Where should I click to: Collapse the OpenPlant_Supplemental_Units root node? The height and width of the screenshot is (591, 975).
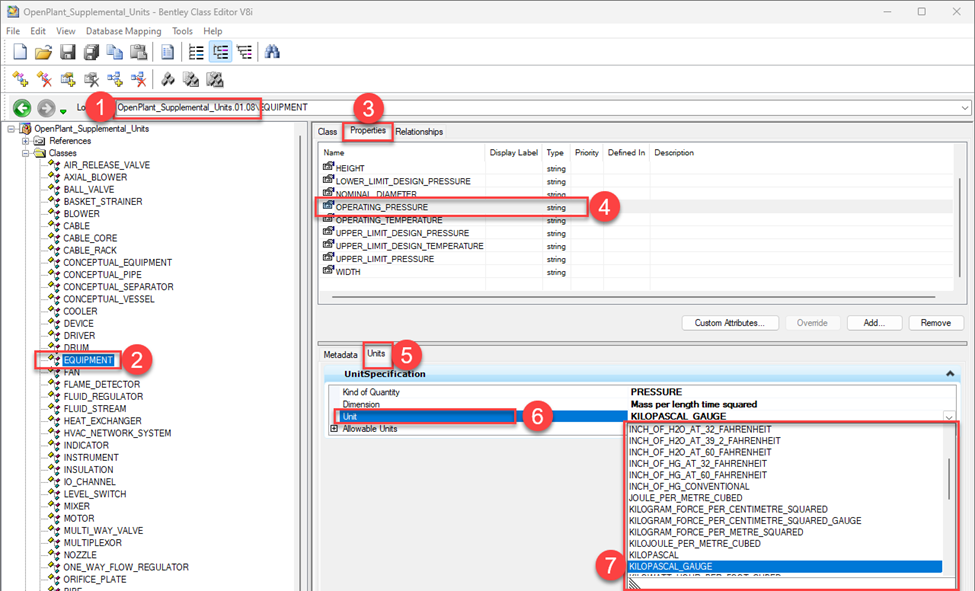pyautogui.click(x=11, y=129)
